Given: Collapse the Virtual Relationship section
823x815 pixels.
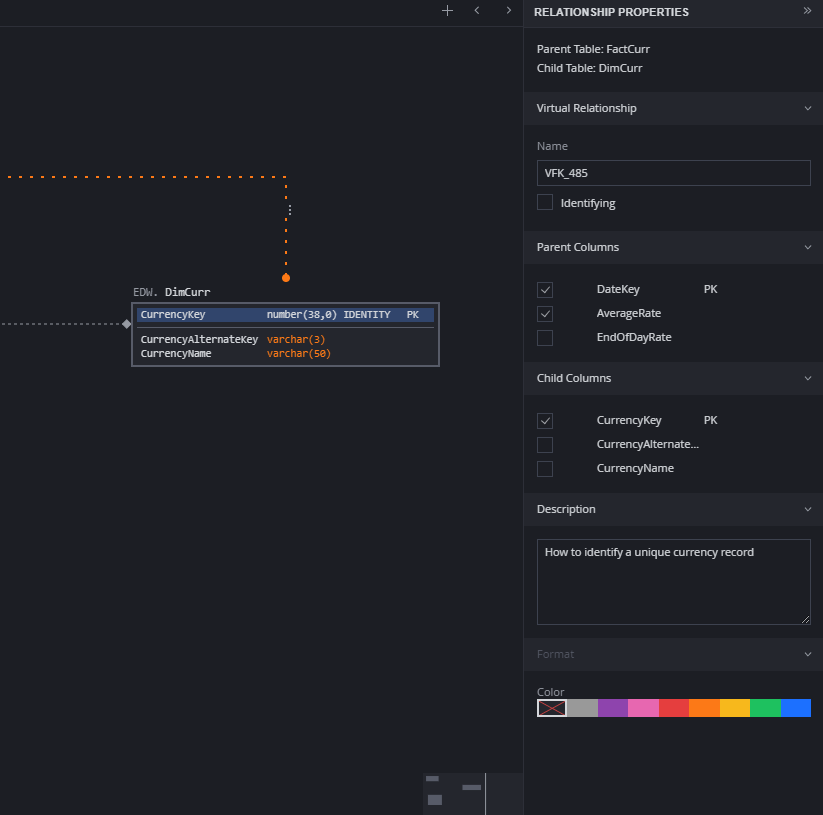Looking at the screenshot, I should coord(806,108).
